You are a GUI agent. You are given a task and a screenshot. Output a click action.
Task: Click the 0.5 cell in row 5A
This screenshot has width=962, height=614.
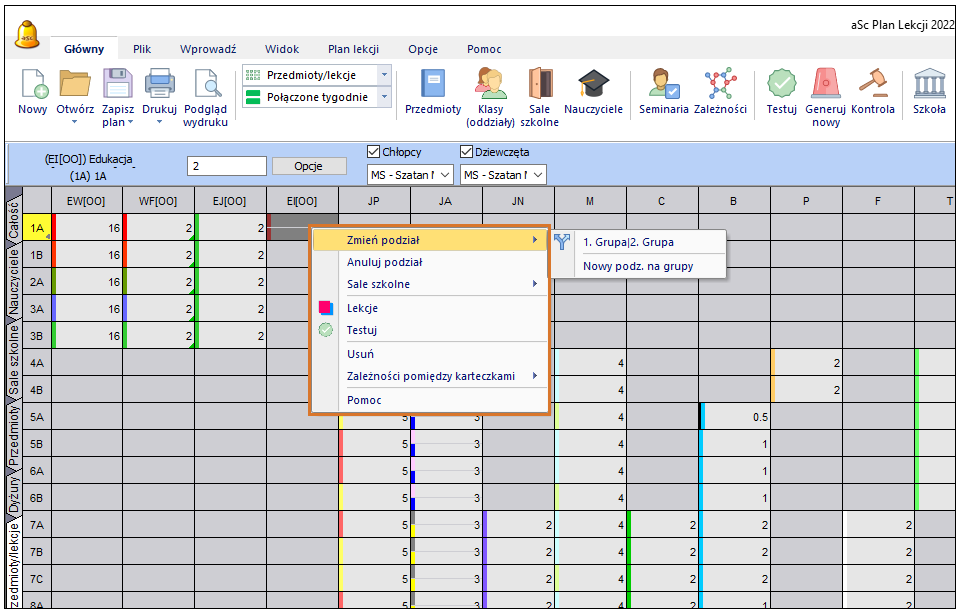[734, 417]
